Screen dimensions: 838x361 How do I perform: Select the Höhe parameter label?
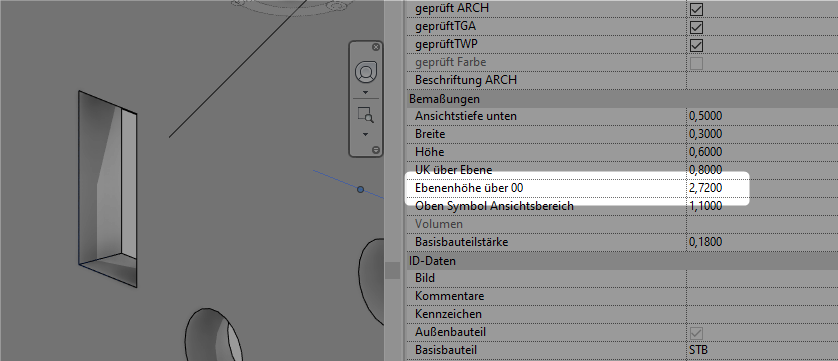429,152
